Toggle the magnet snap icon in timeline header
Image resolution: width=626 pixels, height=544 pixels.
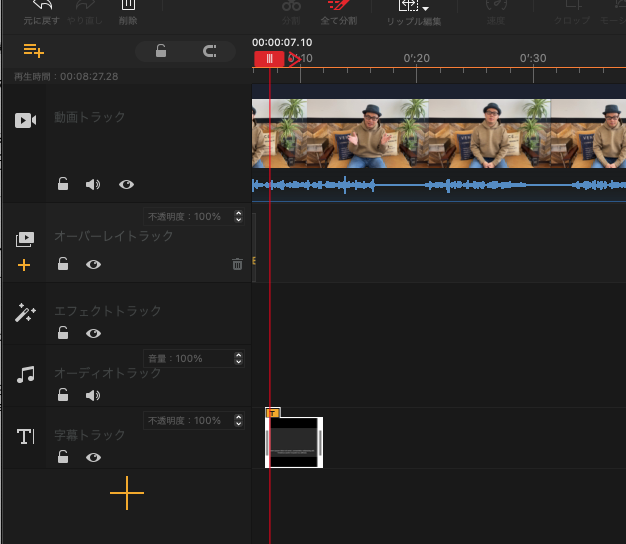210,52
